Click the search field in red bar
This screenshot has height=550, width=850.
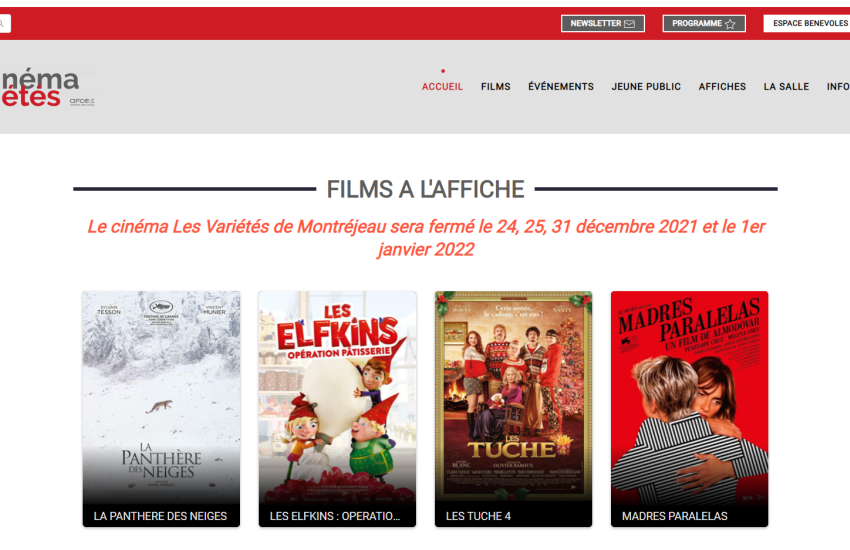tap(5, 23)
